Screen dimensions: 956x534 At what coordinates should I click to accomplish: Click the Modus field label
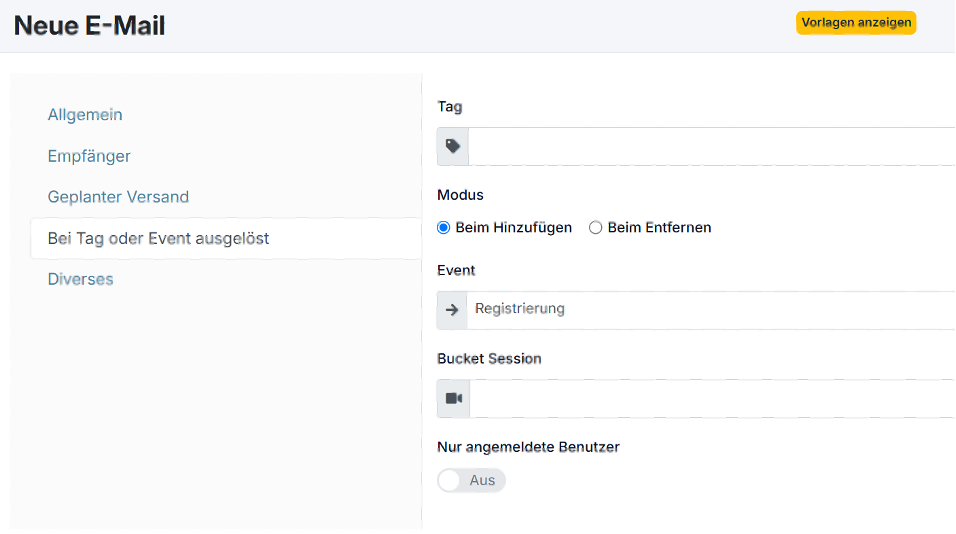tap(460, 195)
